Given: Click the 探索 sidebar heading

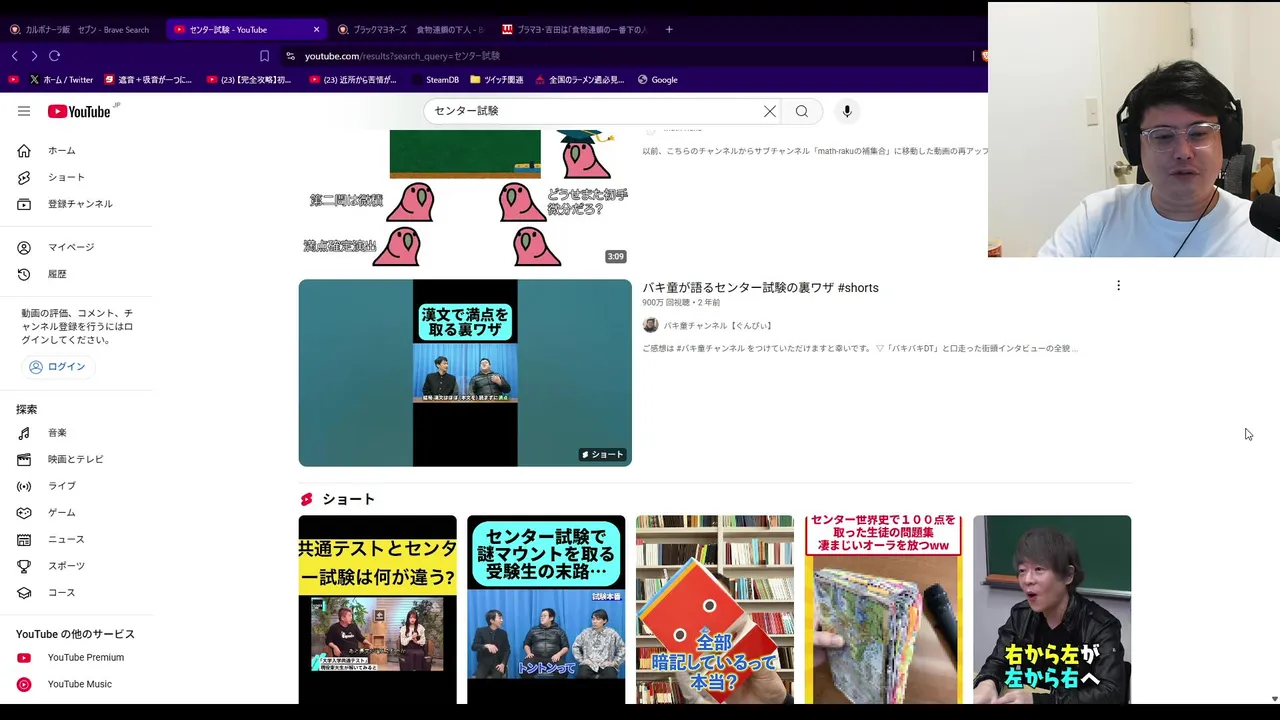Looking at the screenshot, I should (x=26, y=410).
